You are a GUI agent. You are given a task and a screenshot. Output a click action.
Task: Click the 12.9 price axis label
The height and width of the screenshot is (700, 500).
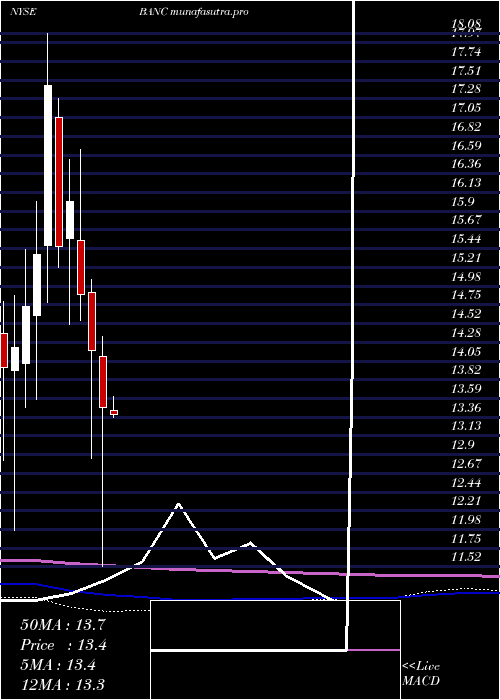(462, 445)
